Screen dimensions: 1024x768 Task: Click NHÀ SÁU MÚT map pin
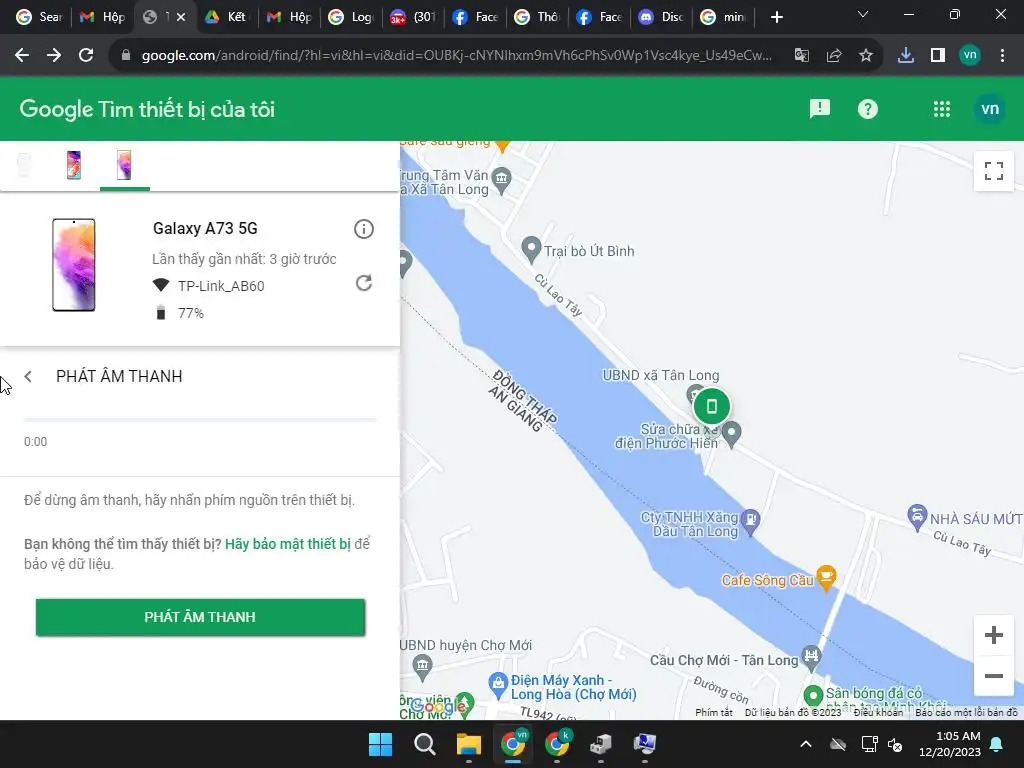click(918, 516)
